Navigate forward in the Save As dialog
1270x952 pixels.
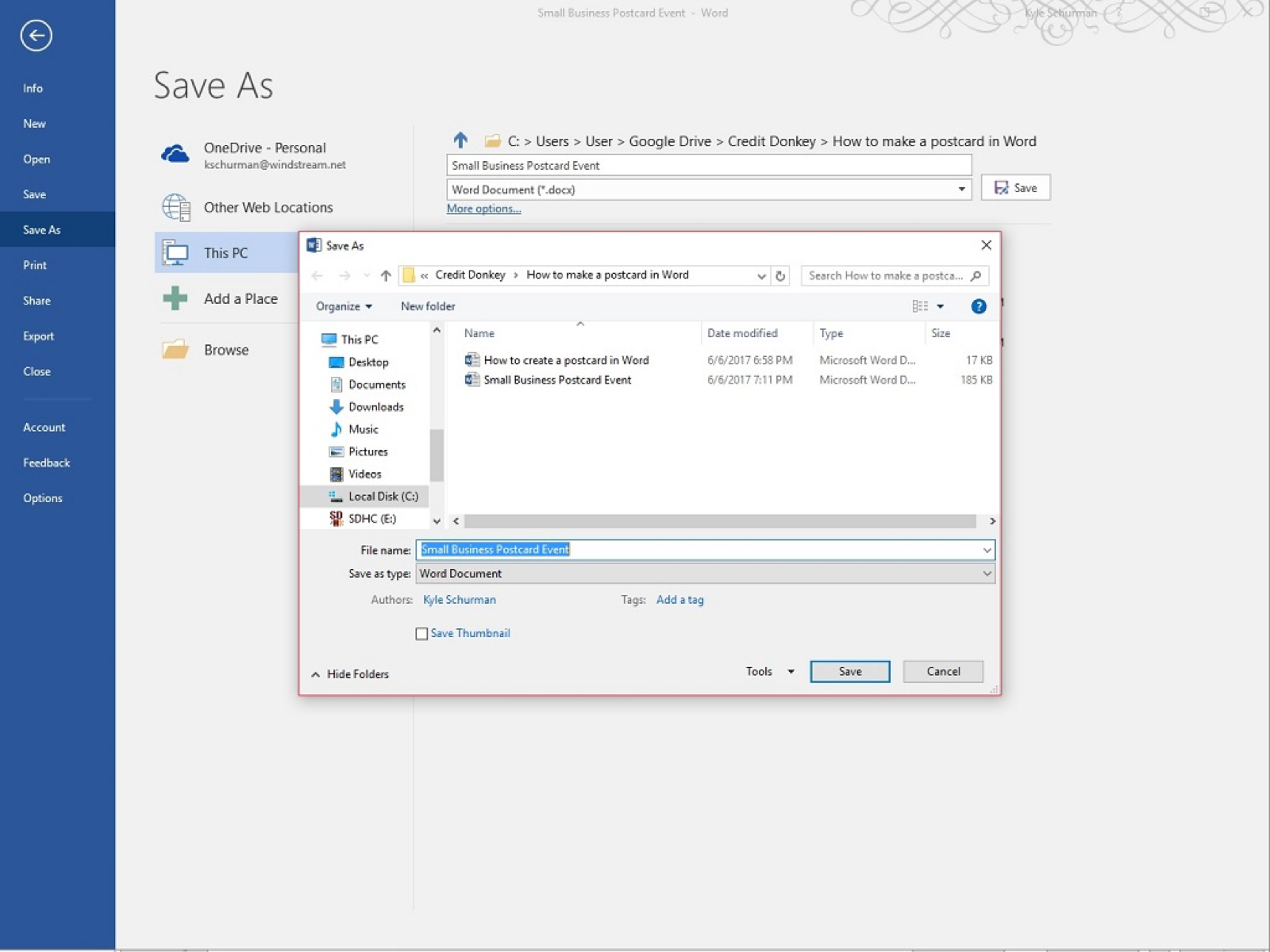pyautogui.click(x=344, y=275)
